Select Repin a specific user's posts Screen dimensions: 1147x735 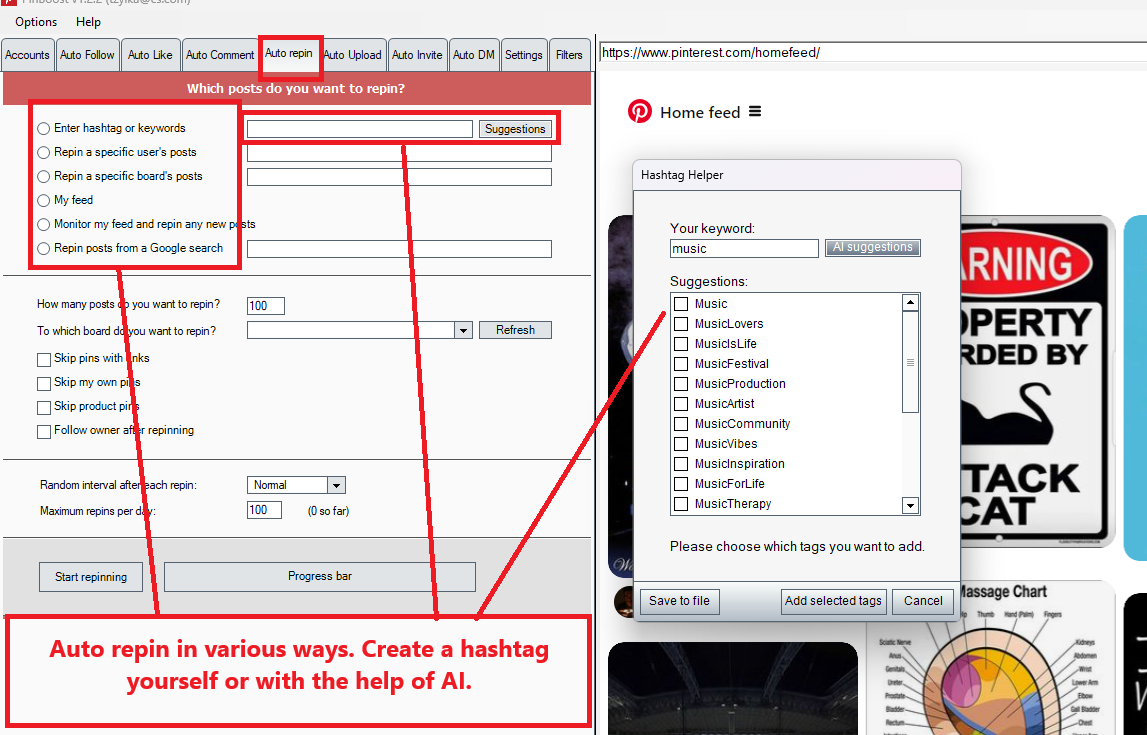pos(44,153)
